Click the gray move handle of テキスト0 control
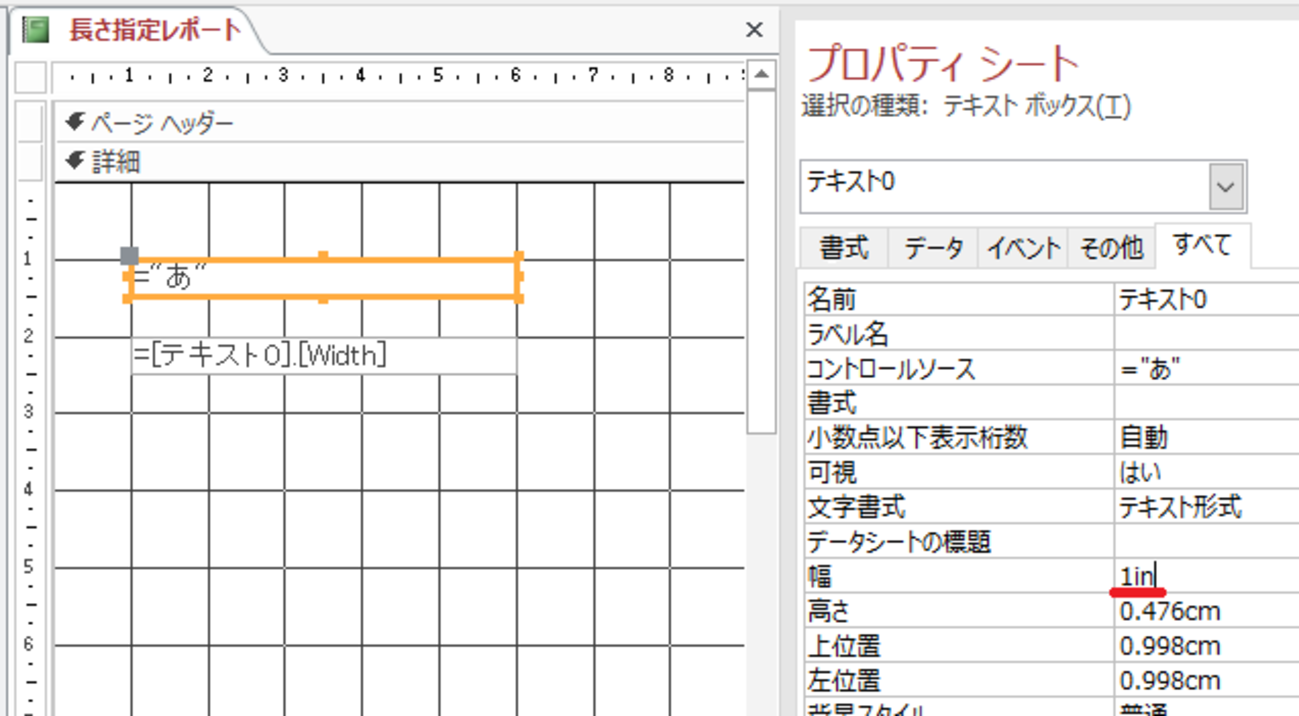 point(129,257)
